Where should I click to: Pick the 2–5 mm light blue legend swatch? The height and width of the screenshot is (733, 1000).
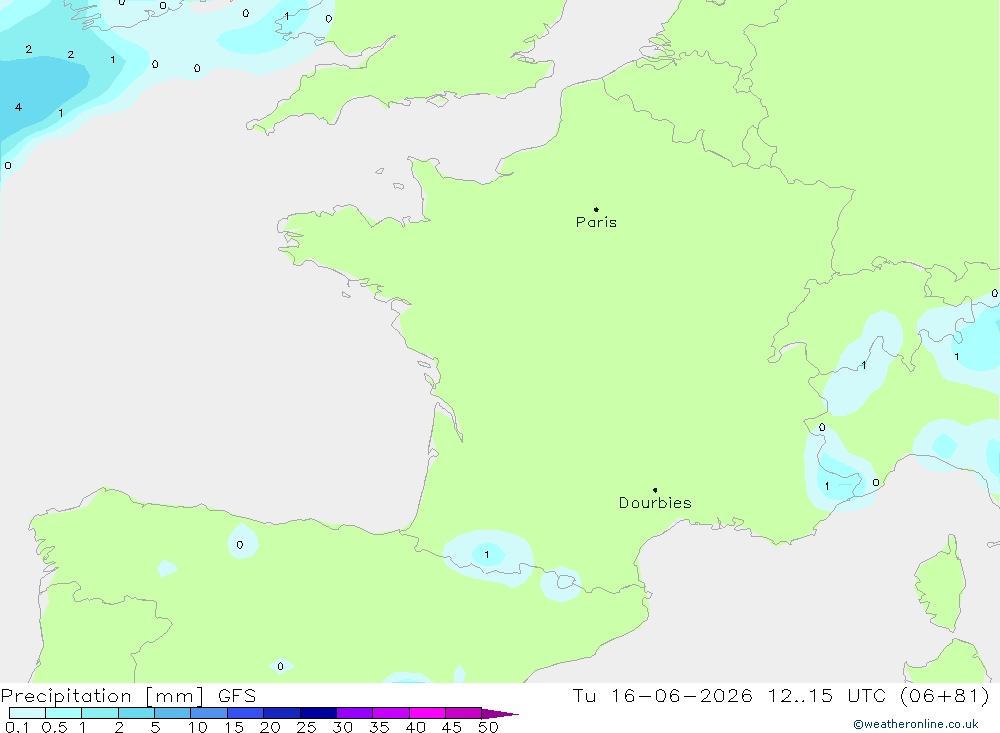click(x=136, y=713)
